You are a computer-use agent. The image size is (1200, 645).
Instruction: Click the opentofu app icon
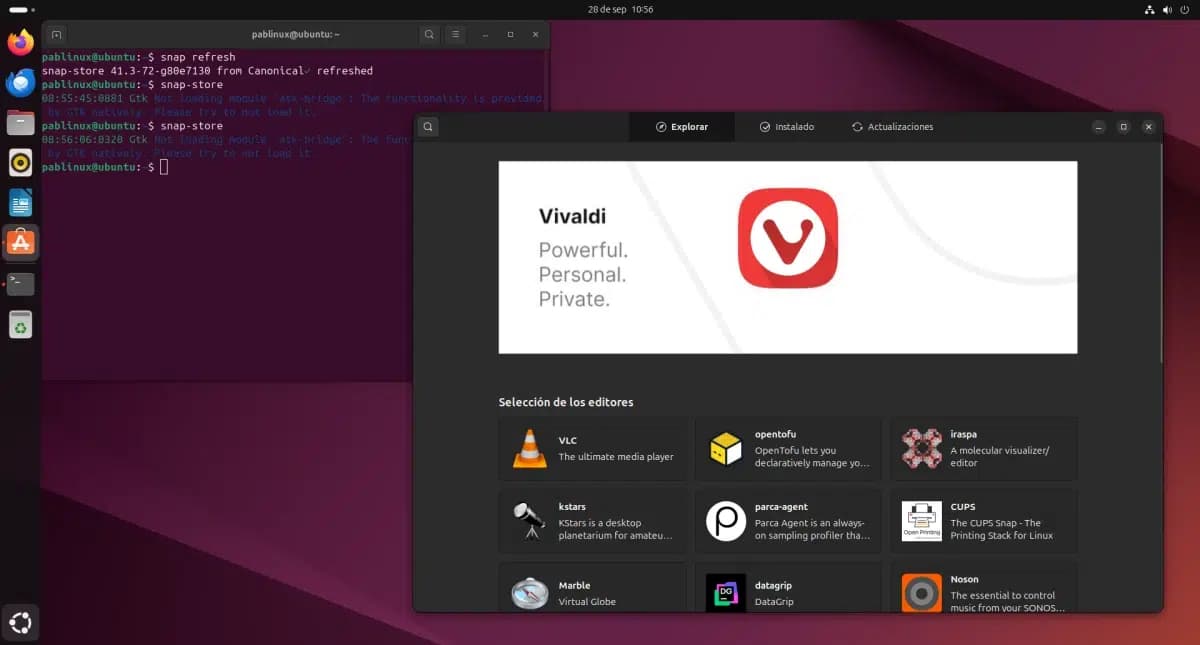click(725, 449)
